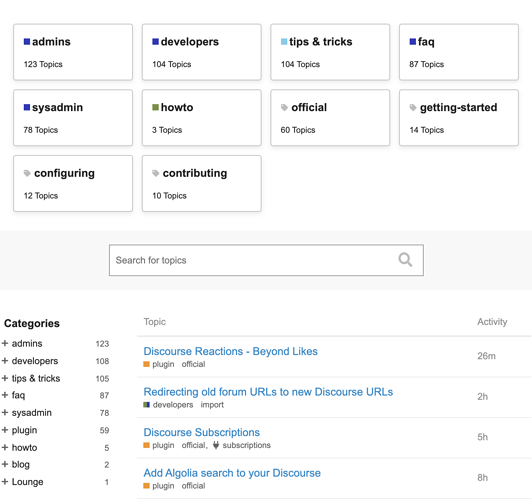Expand the plugin category in sidebar
The image size is (532, 499).
(5, 430)
